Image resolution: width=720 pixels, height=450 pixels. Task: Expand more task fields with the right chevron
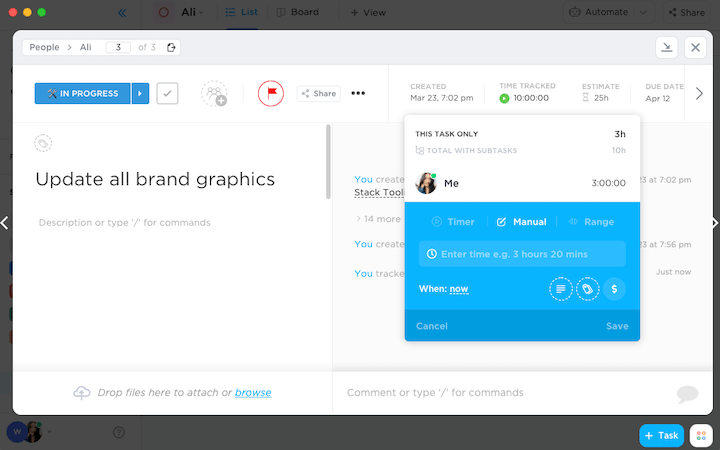coord(699,94)
